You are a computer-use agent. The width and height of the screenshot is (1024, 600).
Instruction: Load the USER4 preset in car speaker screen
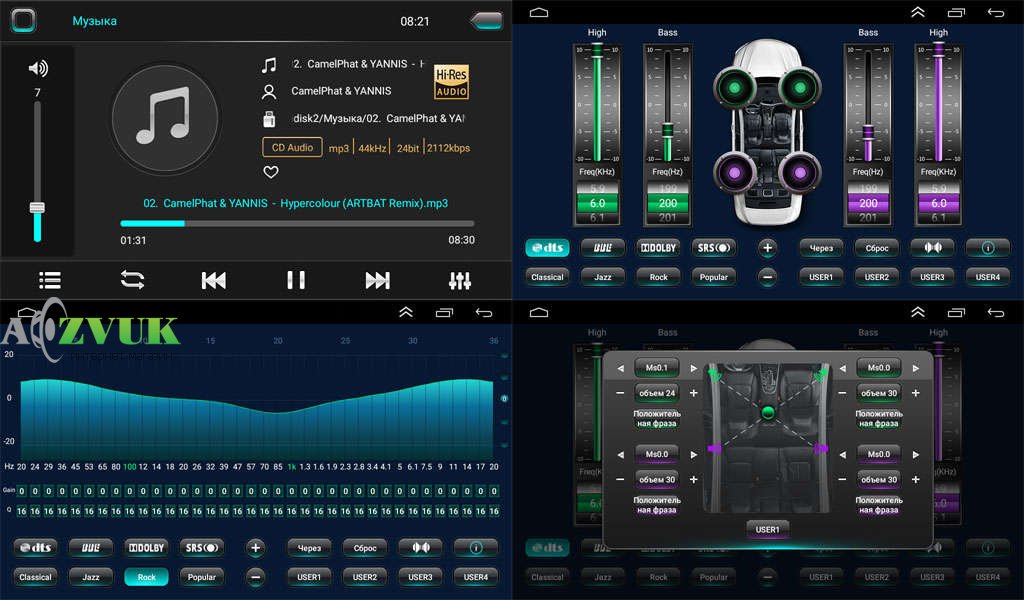click(987, 277)
